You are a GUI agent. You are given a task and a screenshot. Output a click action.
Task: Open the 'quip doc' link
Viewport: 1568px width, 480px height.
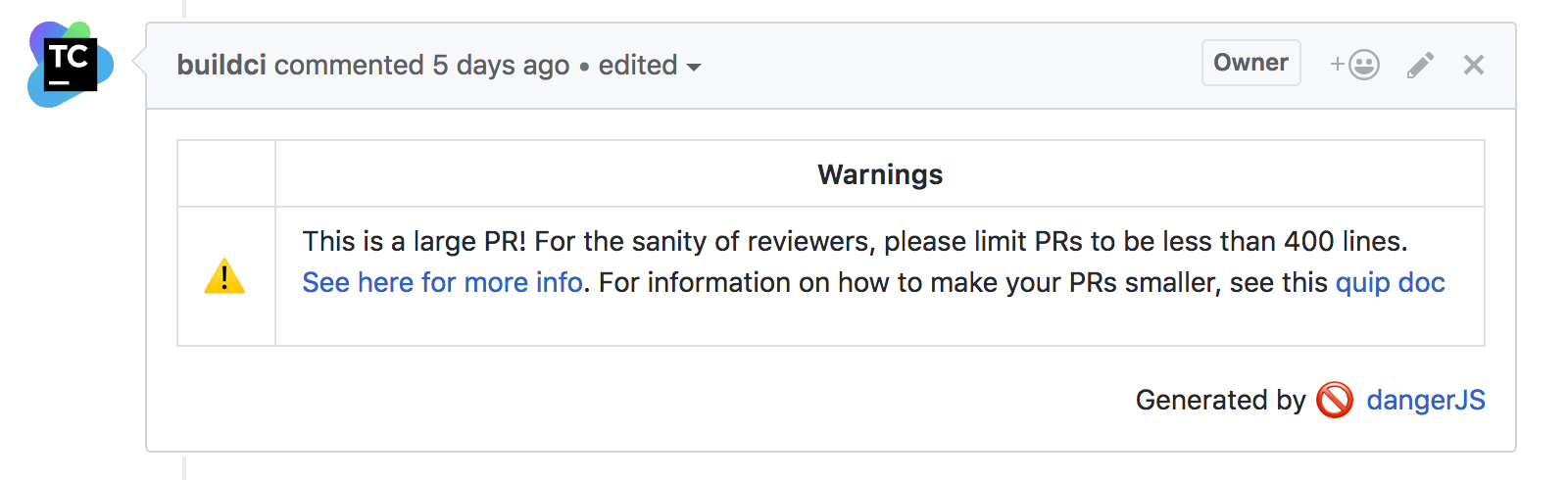[1391, 282]
